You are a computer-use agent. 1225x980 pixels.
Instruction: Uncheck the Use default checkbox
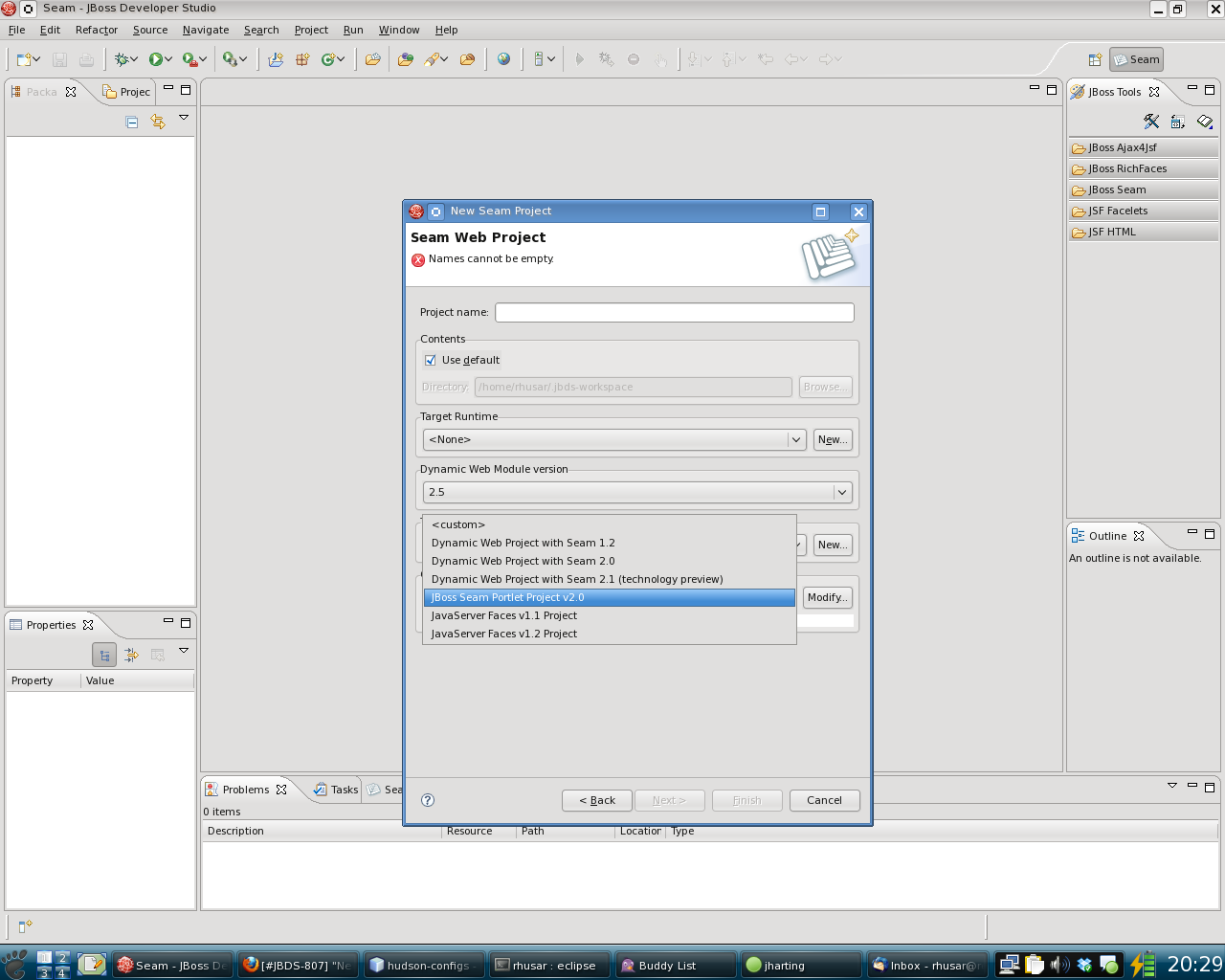click(431, 361)
